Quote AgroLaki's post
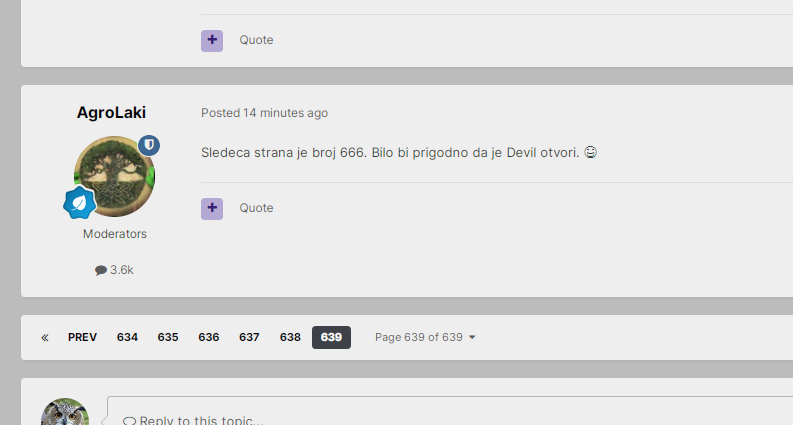This screenshot has width=793, height=425. (256, 208)
